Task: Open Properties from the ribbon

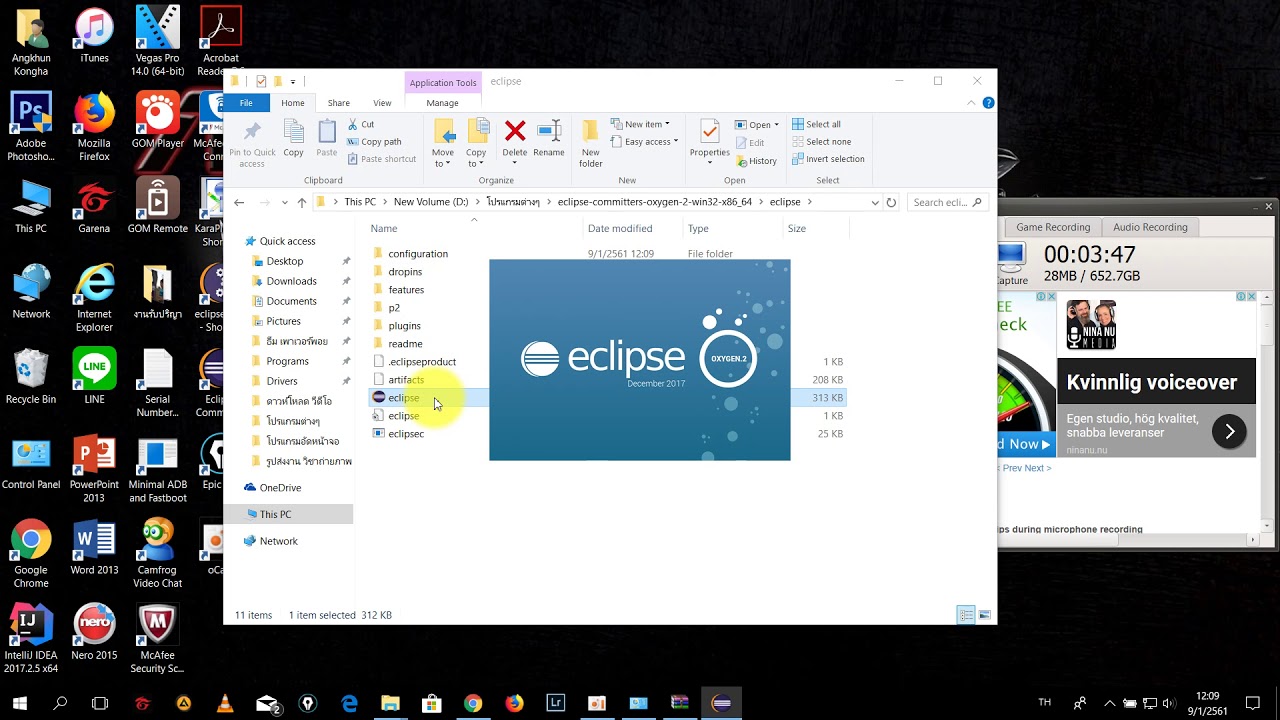Action: pos(709,142)
